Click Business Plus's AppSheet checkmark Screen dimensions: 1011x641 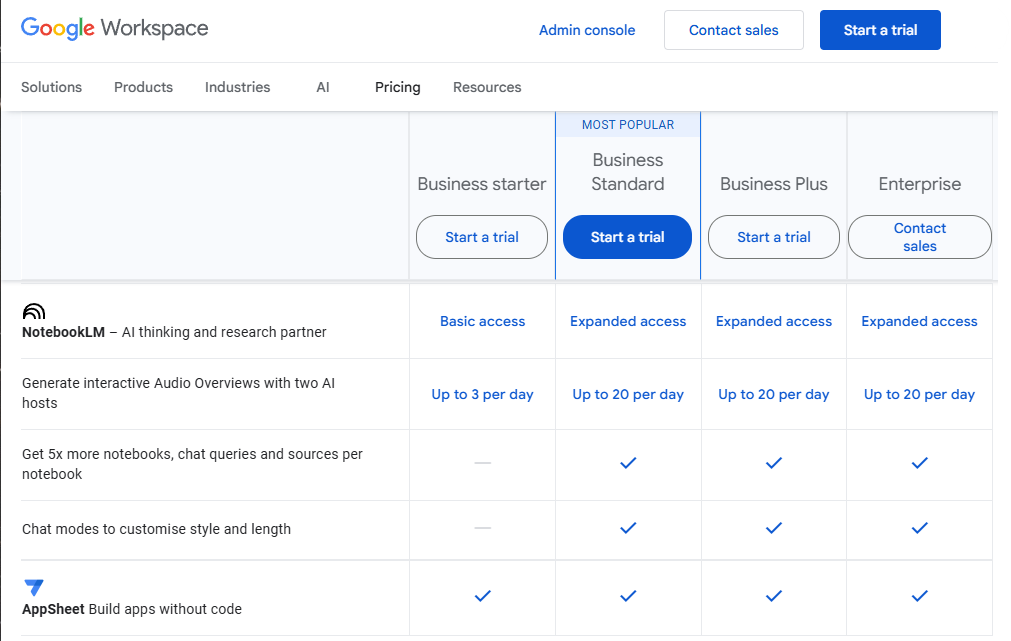point(773,596)
